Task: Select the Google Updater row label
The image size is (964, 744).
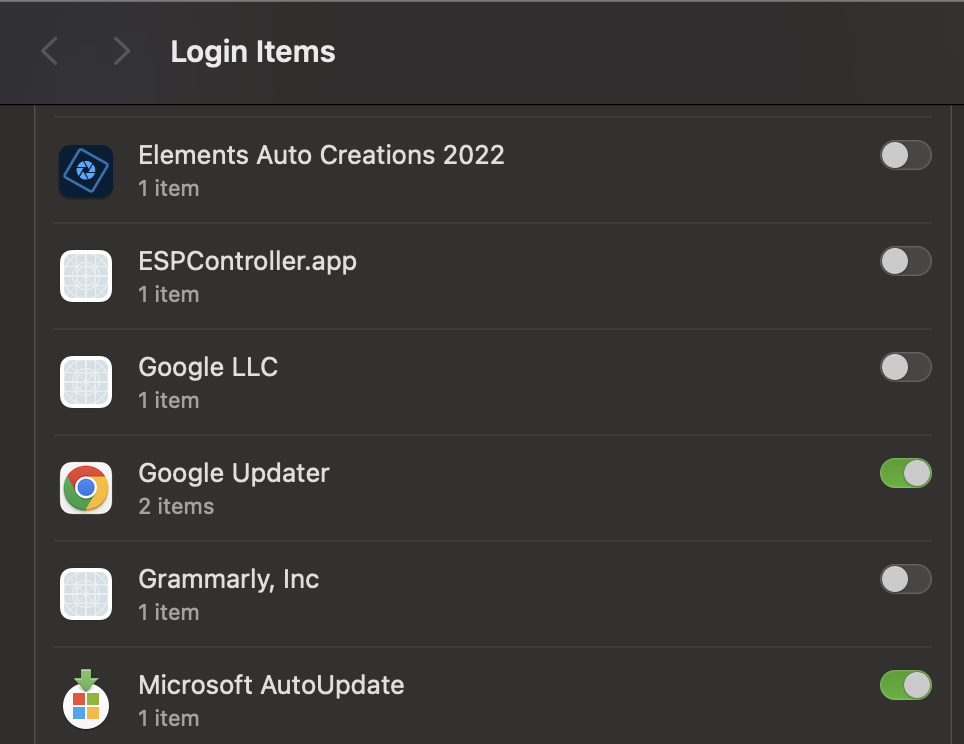Action: [234, 473]
